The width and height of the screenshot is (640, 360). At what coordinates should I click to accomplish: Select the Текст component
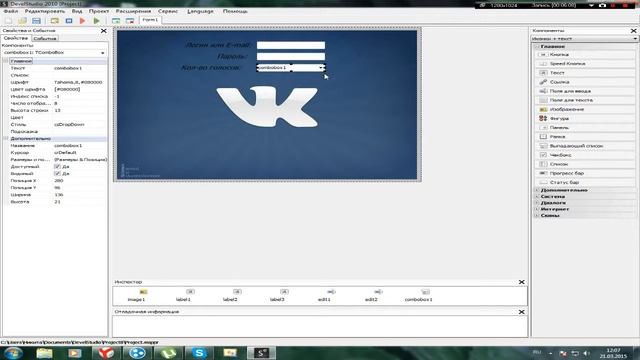585,73
